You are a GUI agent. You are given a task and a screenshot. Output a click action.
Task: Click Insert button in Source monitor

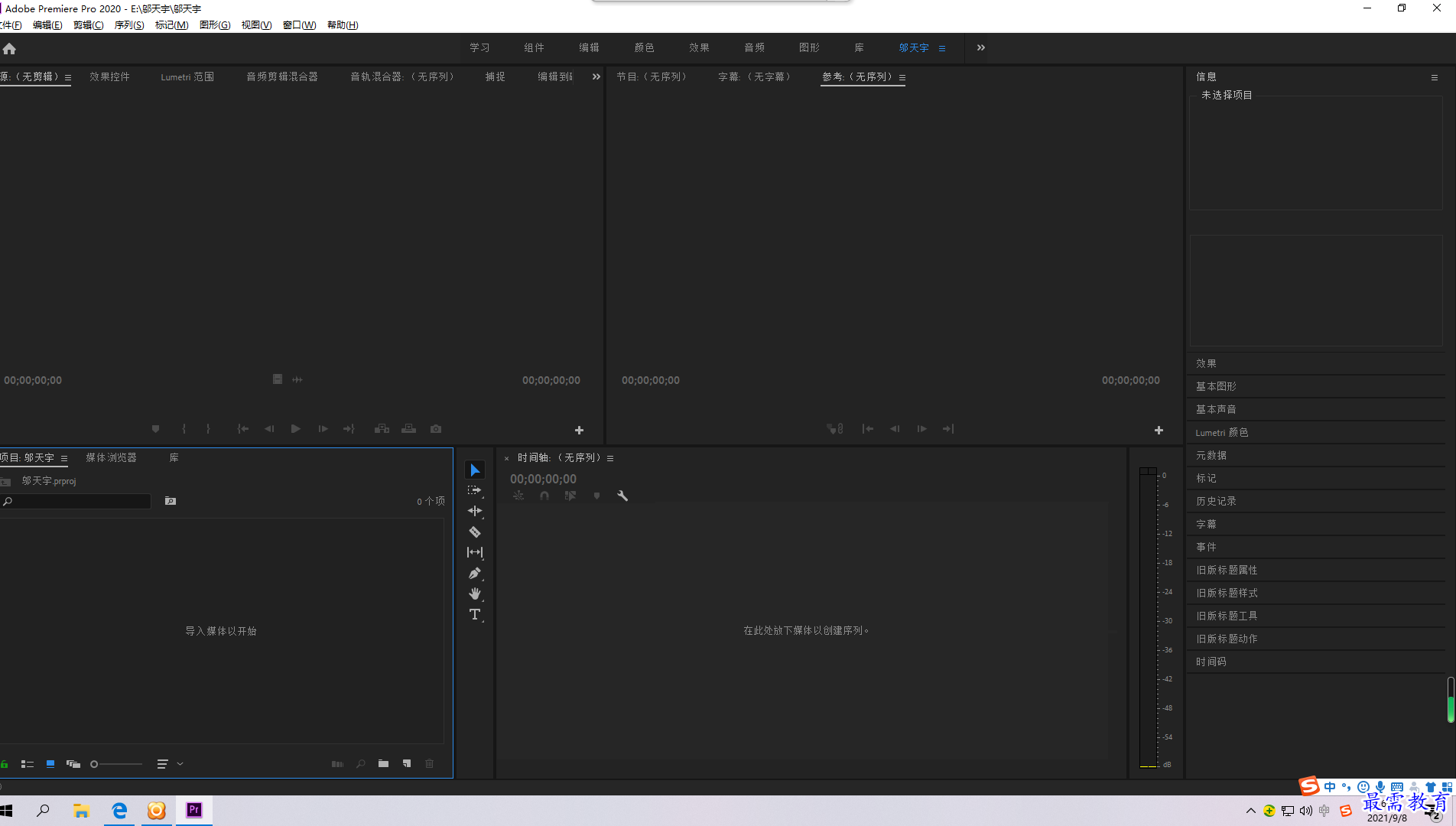(x=382, y=429)
